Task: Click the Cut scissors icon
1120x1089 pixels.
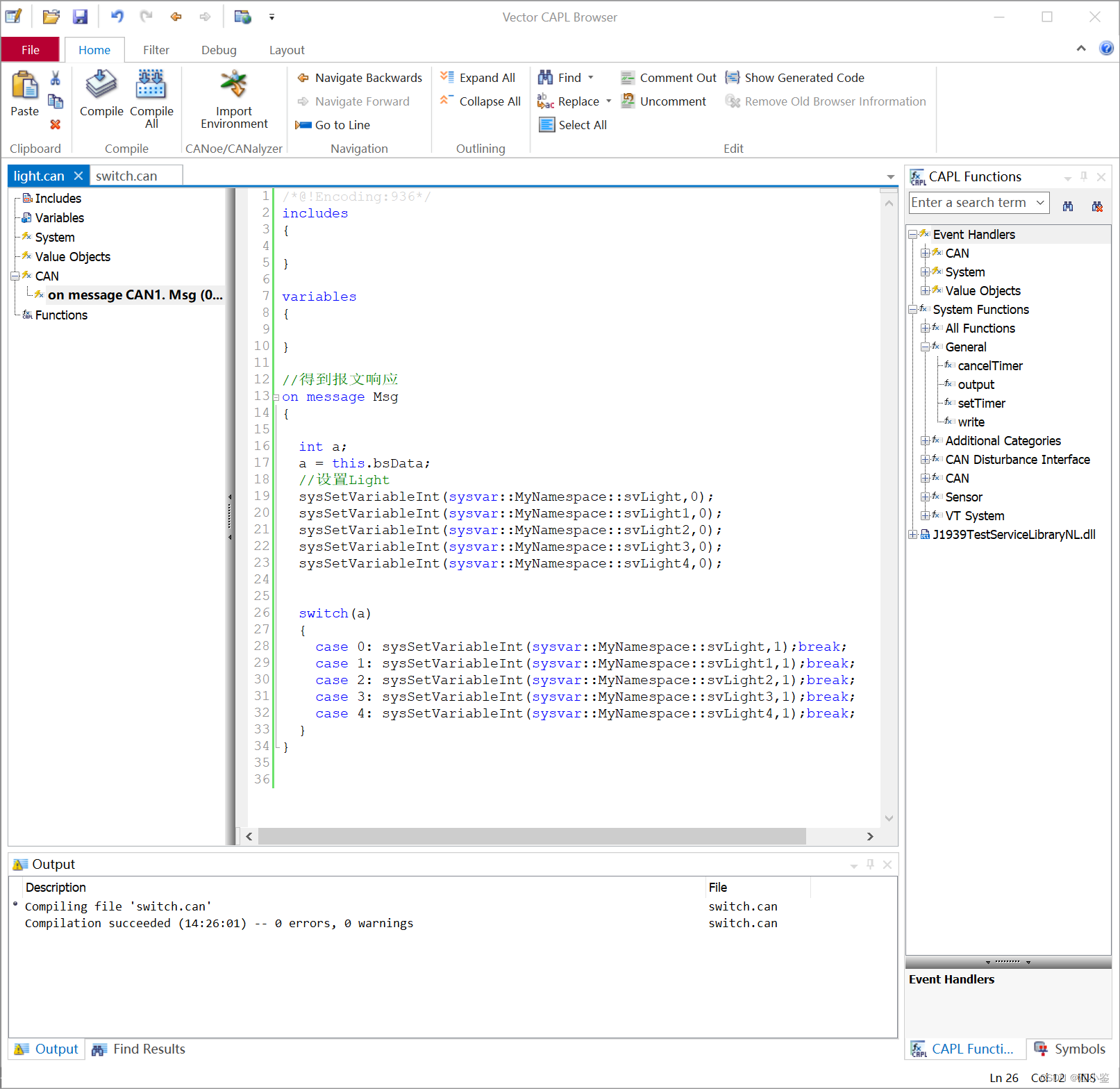Action: click(56, 78)
